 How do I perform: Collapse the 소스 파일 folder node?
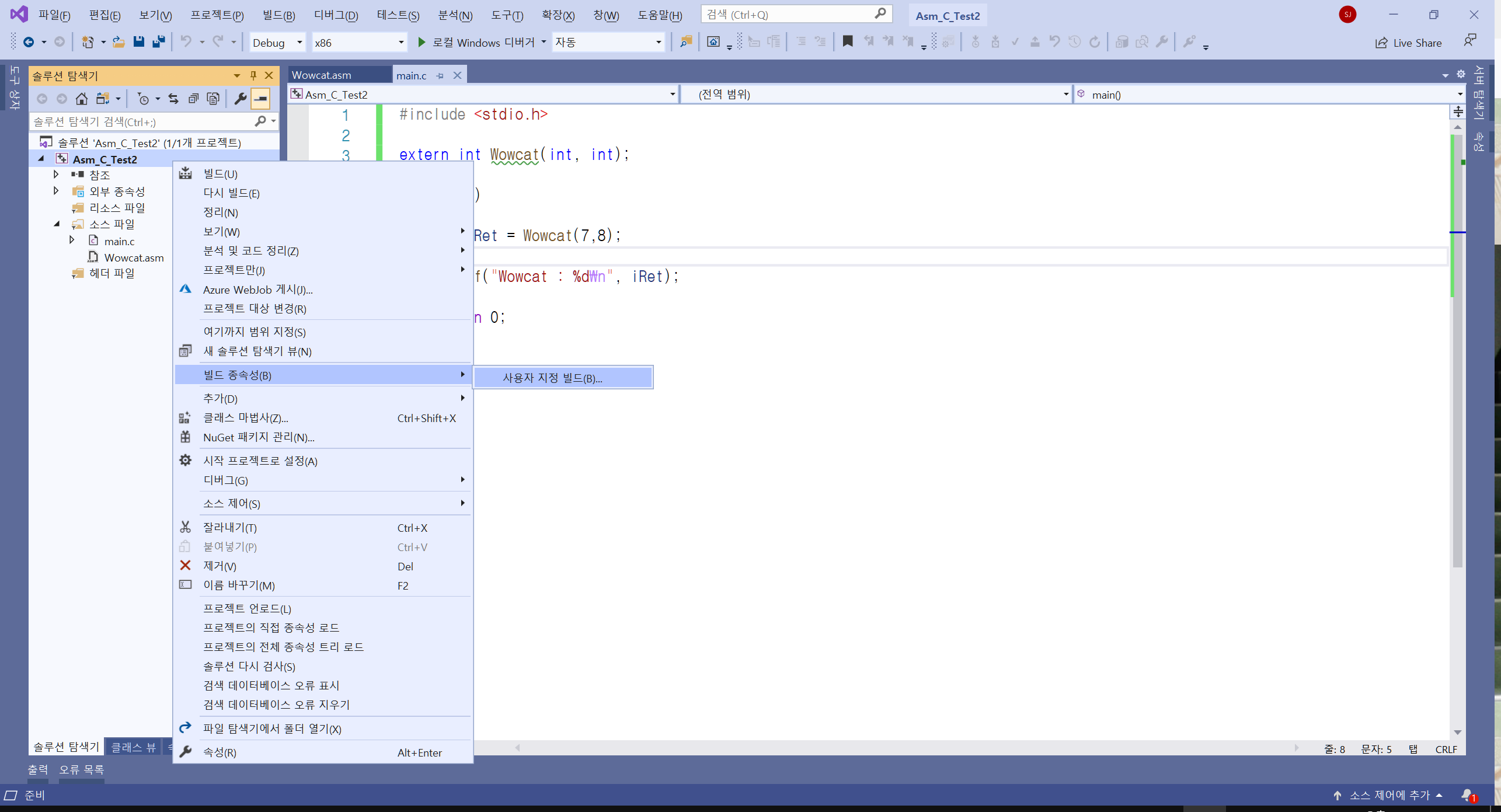(x=57, y=224)
